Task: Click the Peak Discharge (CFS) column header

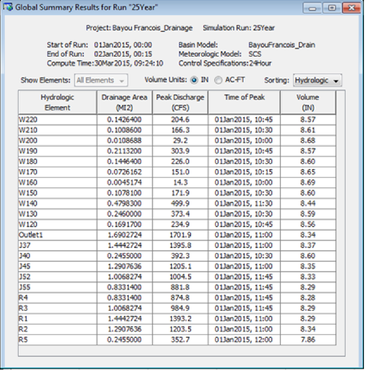Action: click(180, 102)
